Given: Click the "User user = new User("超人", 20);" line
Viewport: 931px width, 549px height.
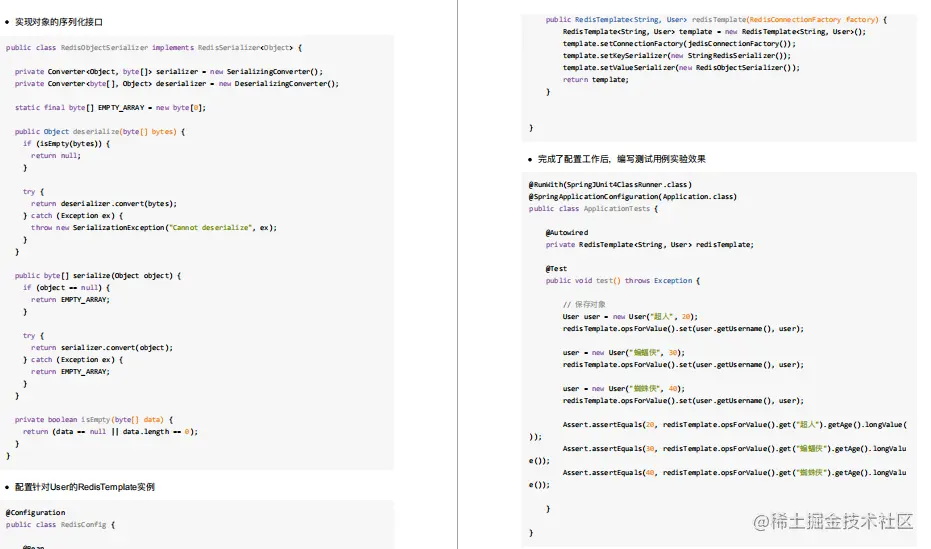Looking at the screenshot, I should coord(631,316).
